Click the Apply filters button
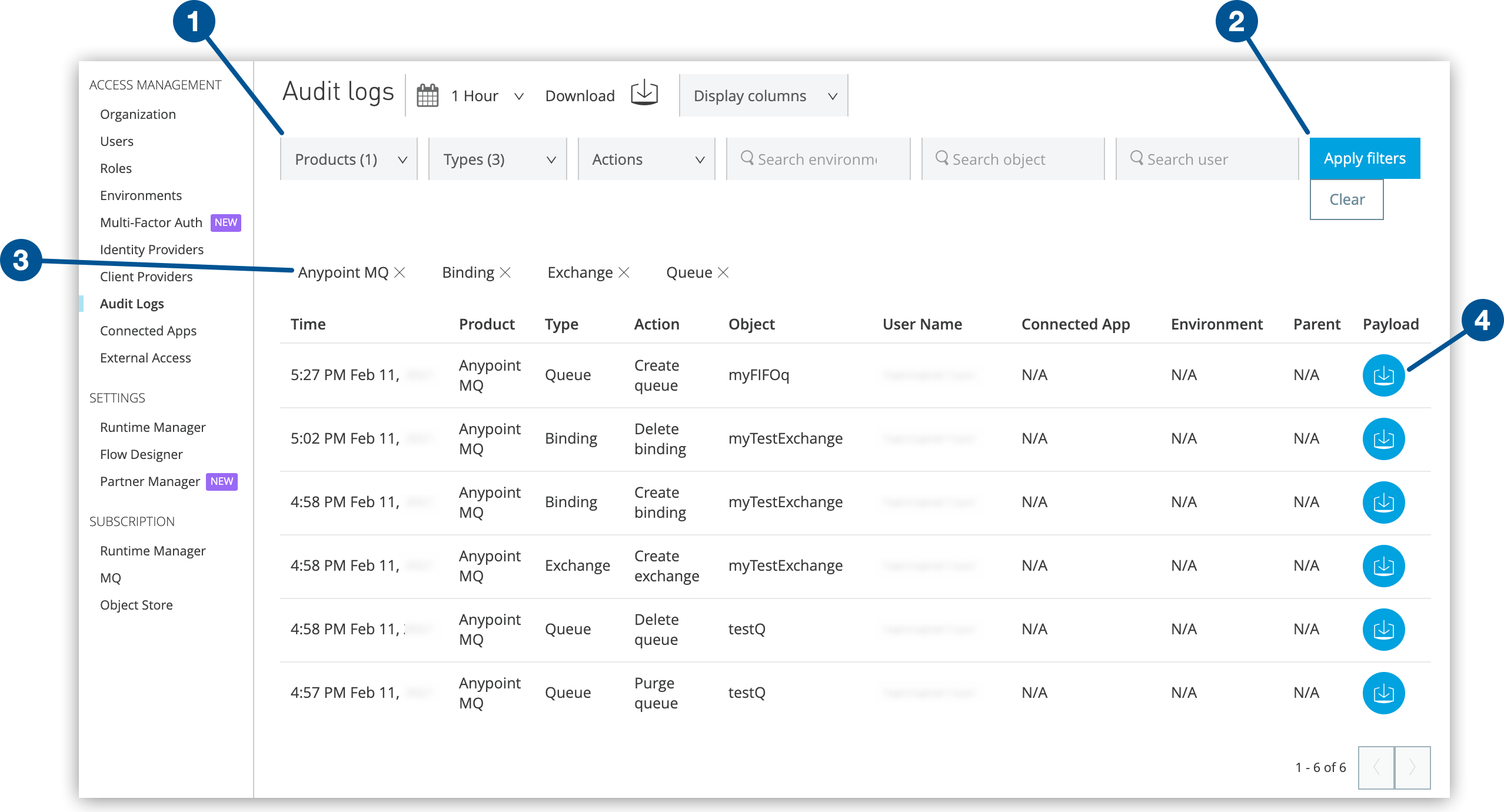 coord(1365,158)
